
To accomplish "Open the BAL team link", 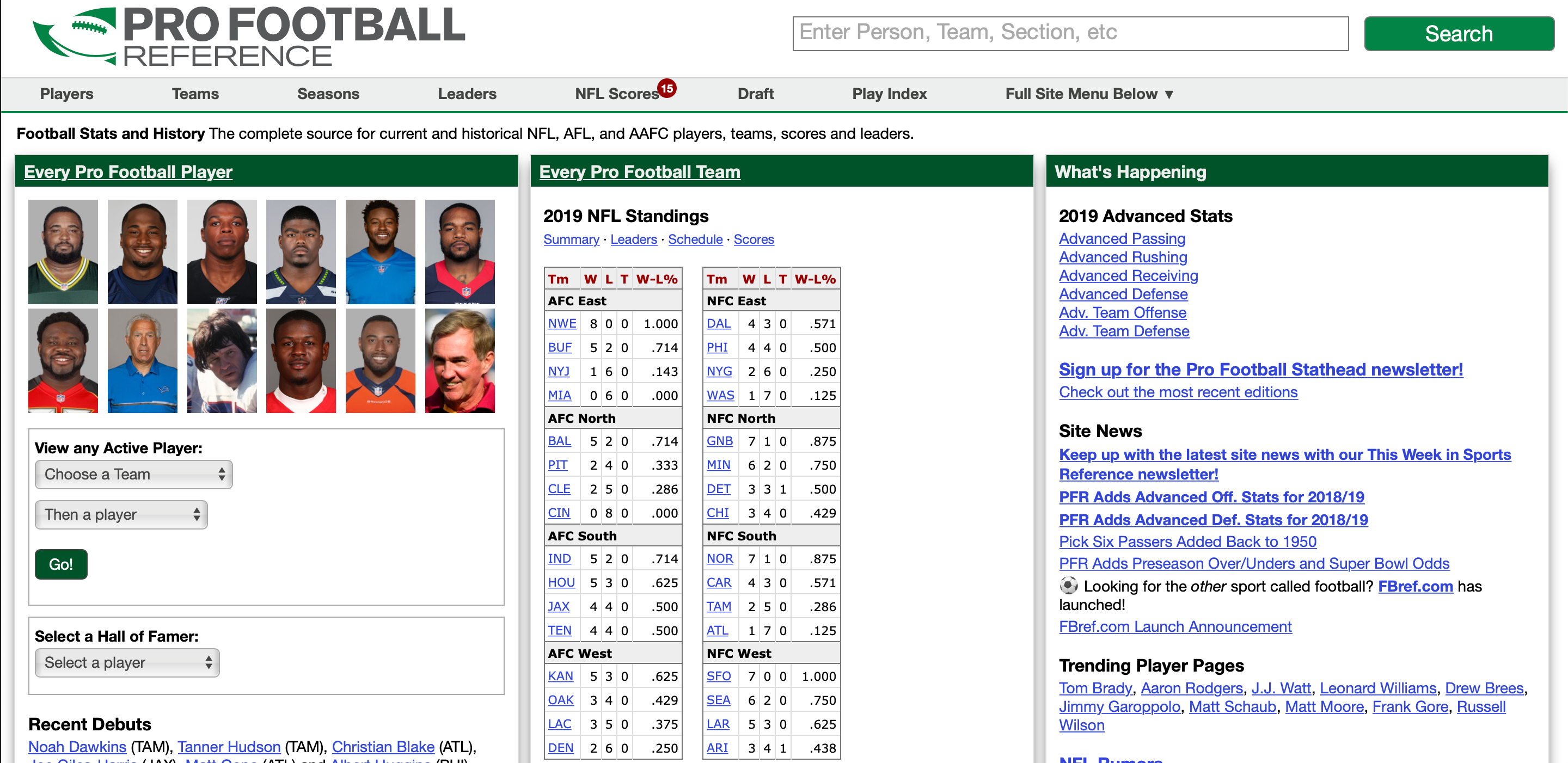I will (x=559, y=441).
